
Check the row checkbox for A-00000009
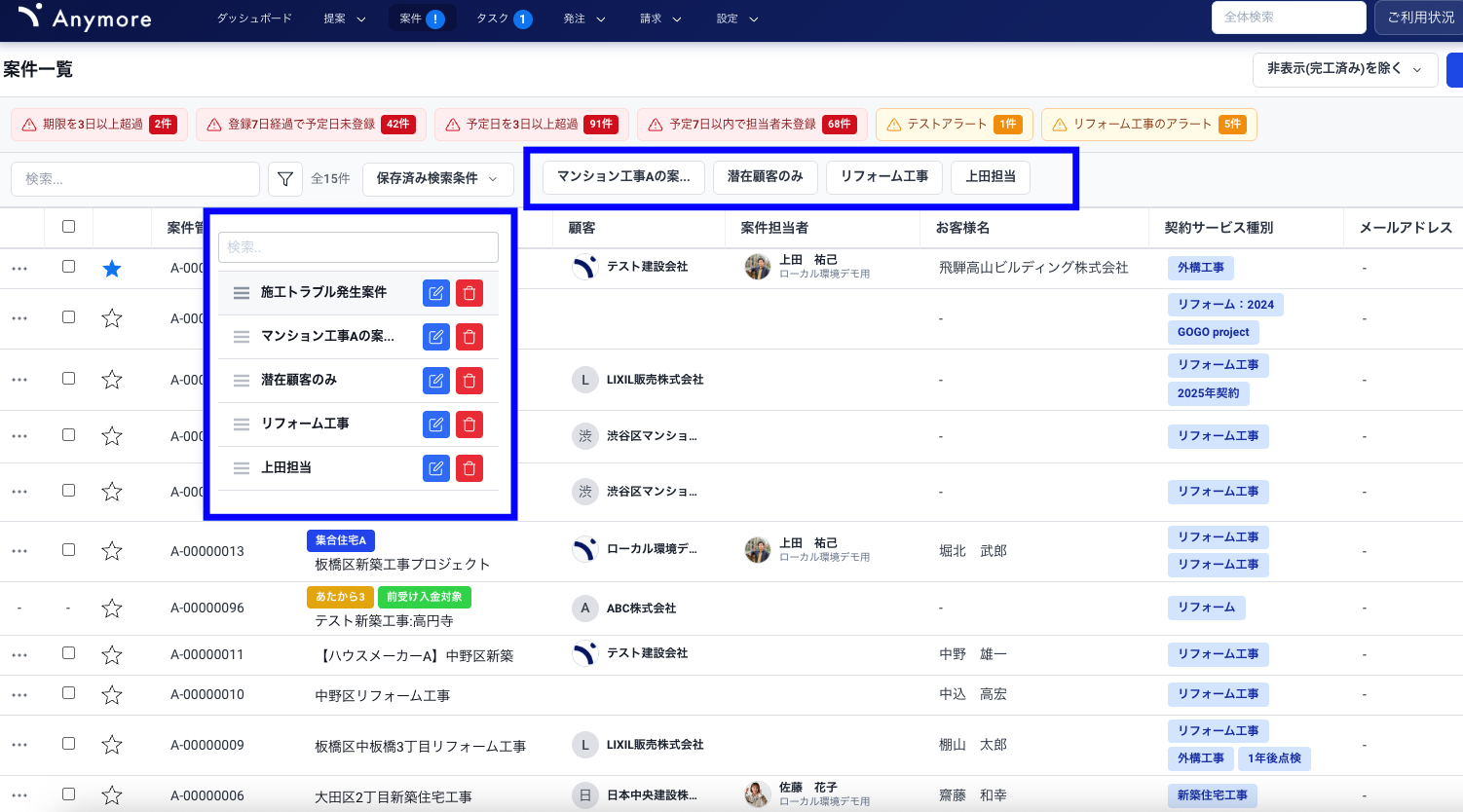coord(67,743)
